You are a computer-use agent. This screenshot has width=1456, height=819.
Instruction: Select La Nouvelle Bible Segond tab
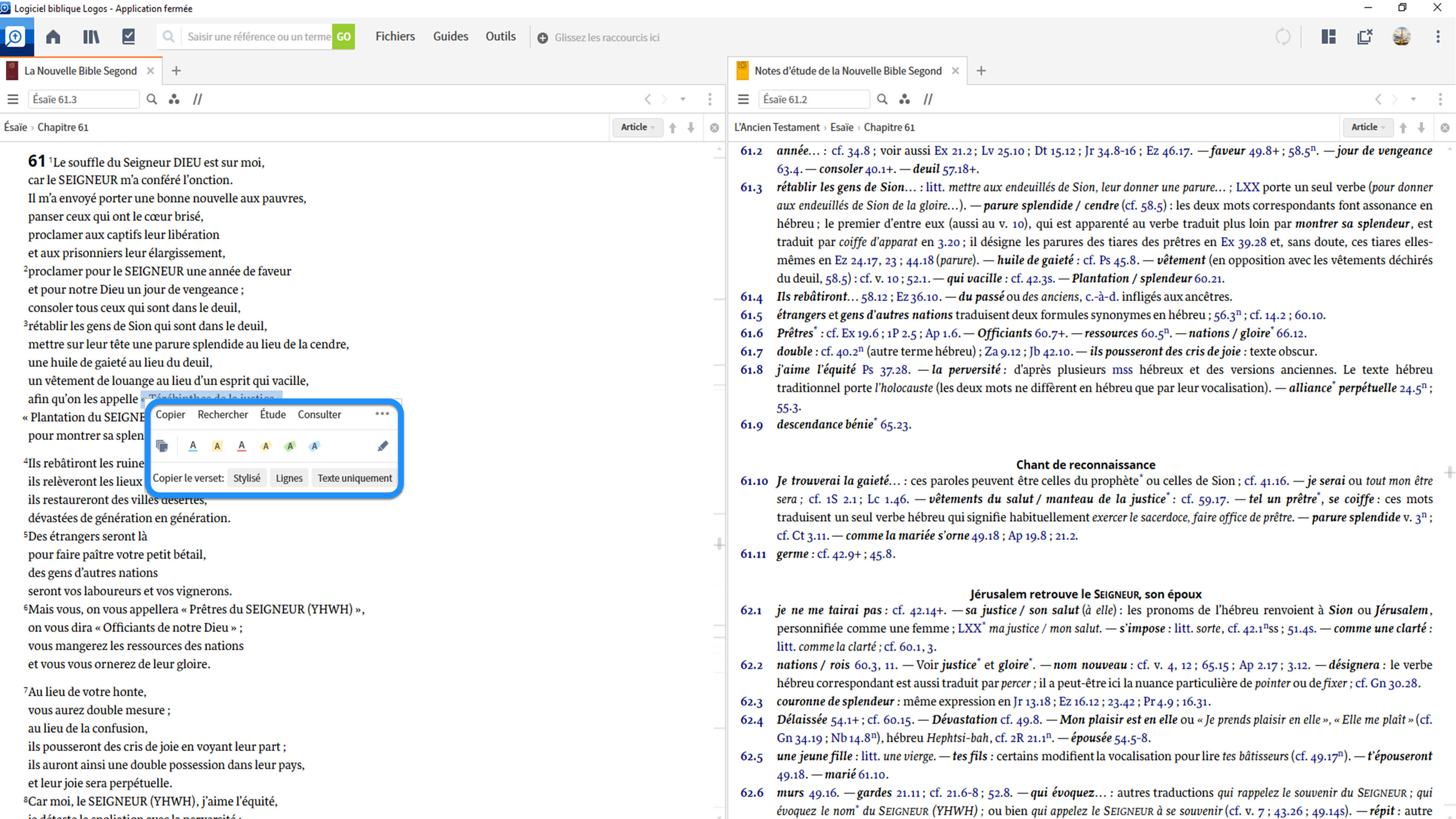(x=80, y=71)
